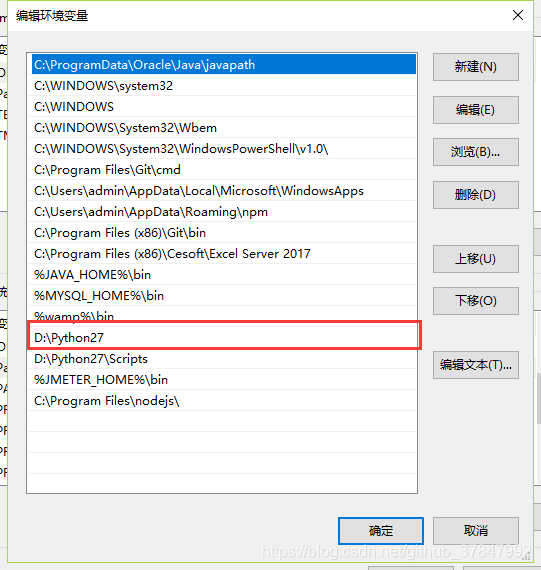Move entry up with 上移(U)
The width and height of the screenshot is (541, 570).
click(x=476, y=259)
